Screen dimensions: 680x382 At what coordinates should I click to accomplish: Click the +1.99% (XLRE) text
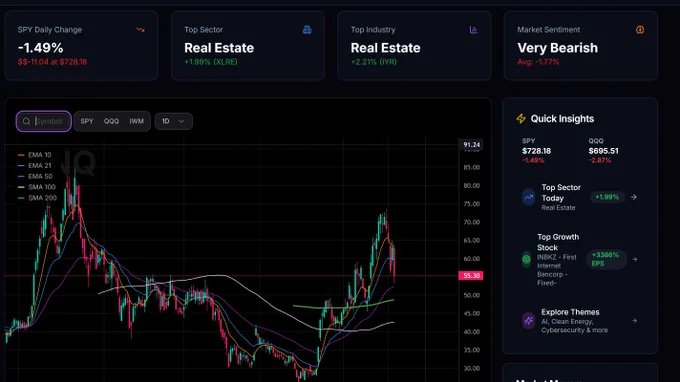(211, 62)
